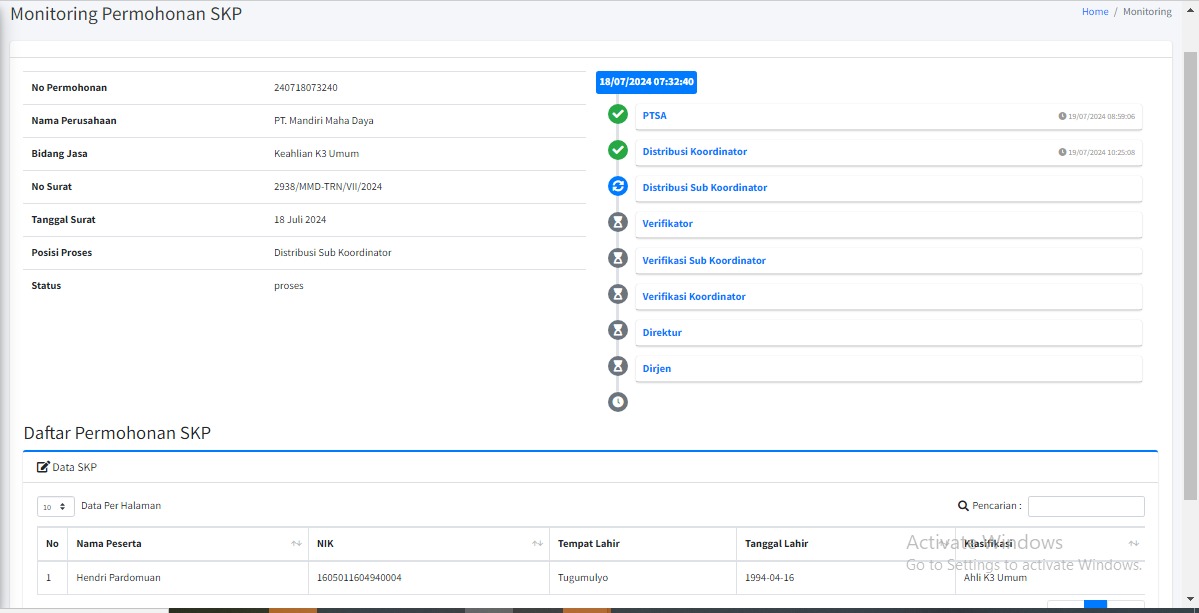Click the hourglass icon beside Verifikator
This screenshot has width=1199, height=613.
pos(618,222)
